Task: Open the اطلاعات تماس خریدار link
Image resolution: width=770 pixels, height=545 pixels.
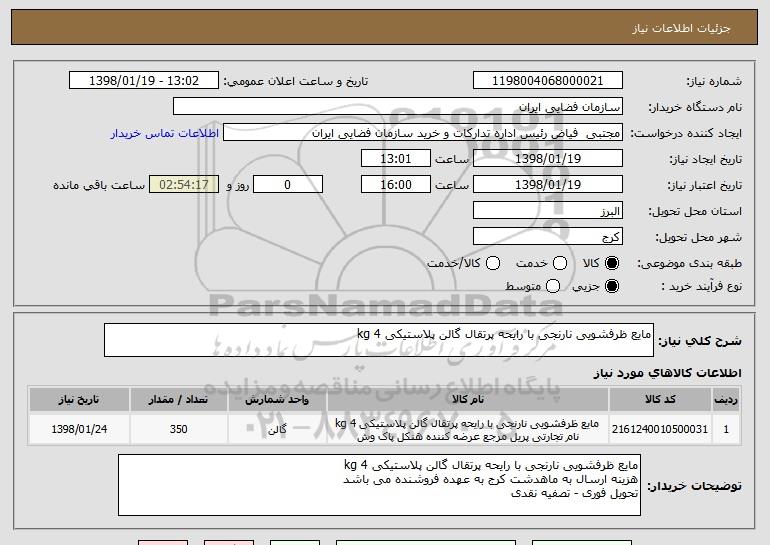Action: pos(165,134)
